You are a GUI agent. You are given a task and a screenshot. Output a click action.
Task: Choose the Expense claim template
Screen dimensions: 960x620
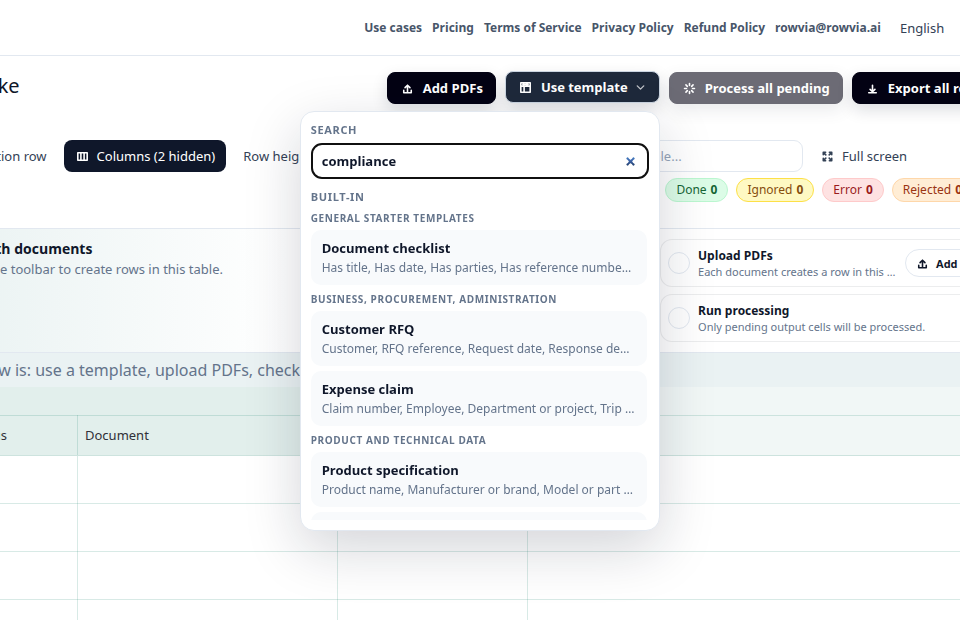[x=479, y=398]
